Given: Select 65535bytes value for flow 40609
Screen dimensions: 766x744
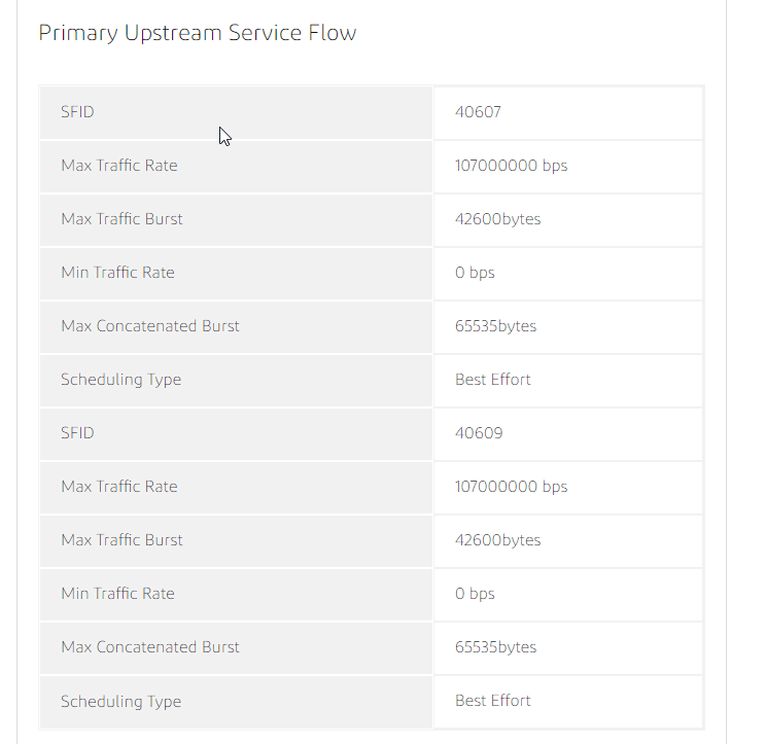Looking at the screenshot, I should tap(496, 647).
